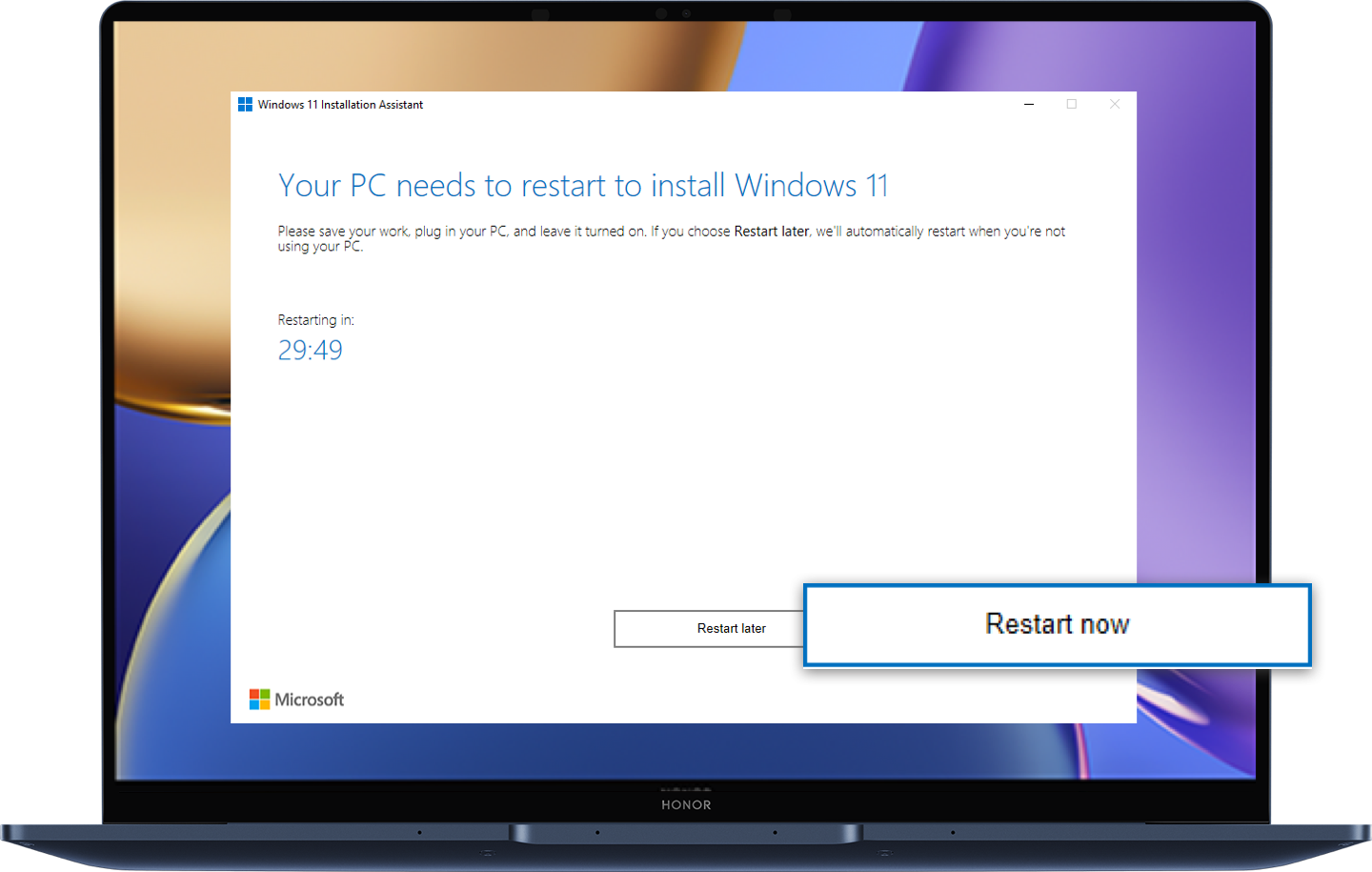Click the four-pane Windows icon beside the window title
Image resolution: width=1372 pixels, height=872 pixels.
click(x=245, y=104)
